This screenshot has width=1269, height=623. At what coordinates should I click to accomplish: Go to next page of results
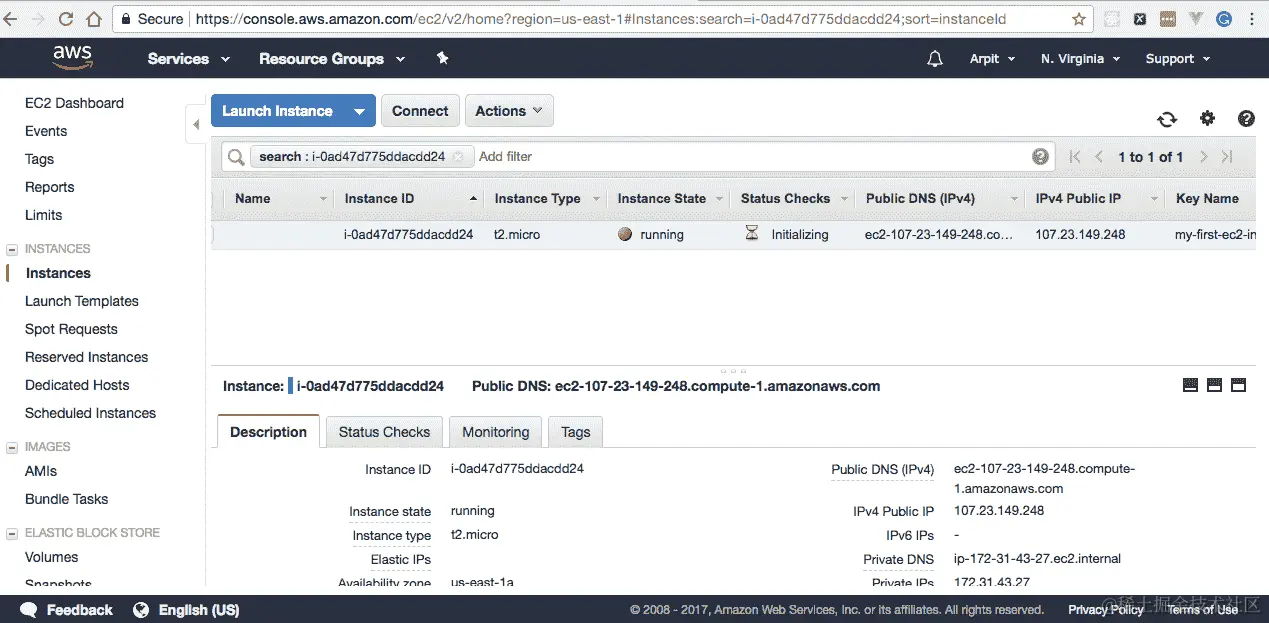tap(1204, 157)
